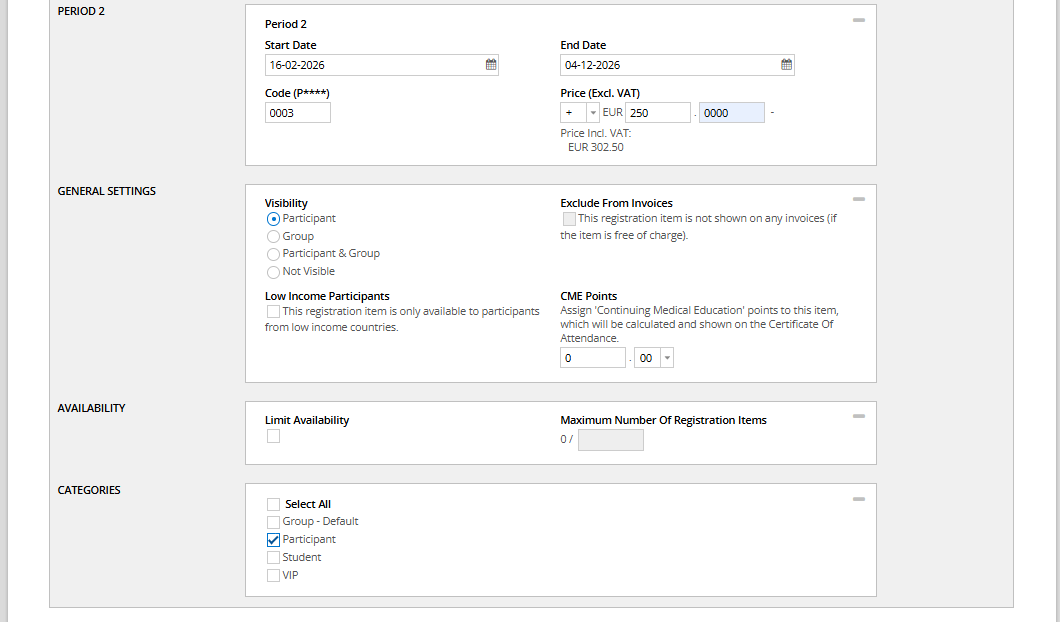Image resolution: width=1060 pixels, height=622 pixels.
Task: Select the Group visibility radio button
Action: click(273, 236)
